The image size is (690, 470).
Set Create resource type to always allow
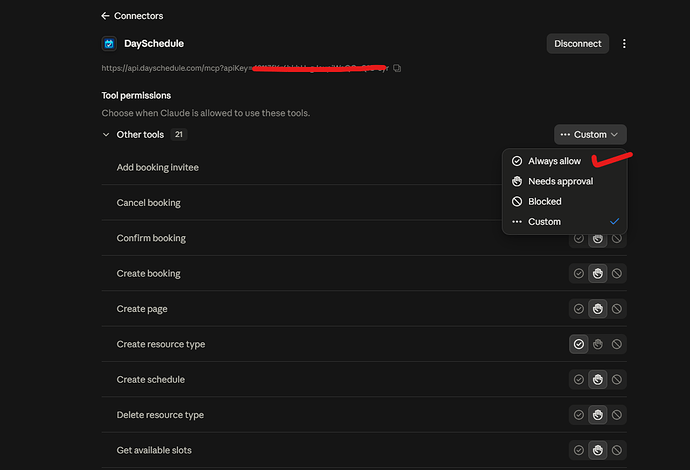(x=579, y=344)
